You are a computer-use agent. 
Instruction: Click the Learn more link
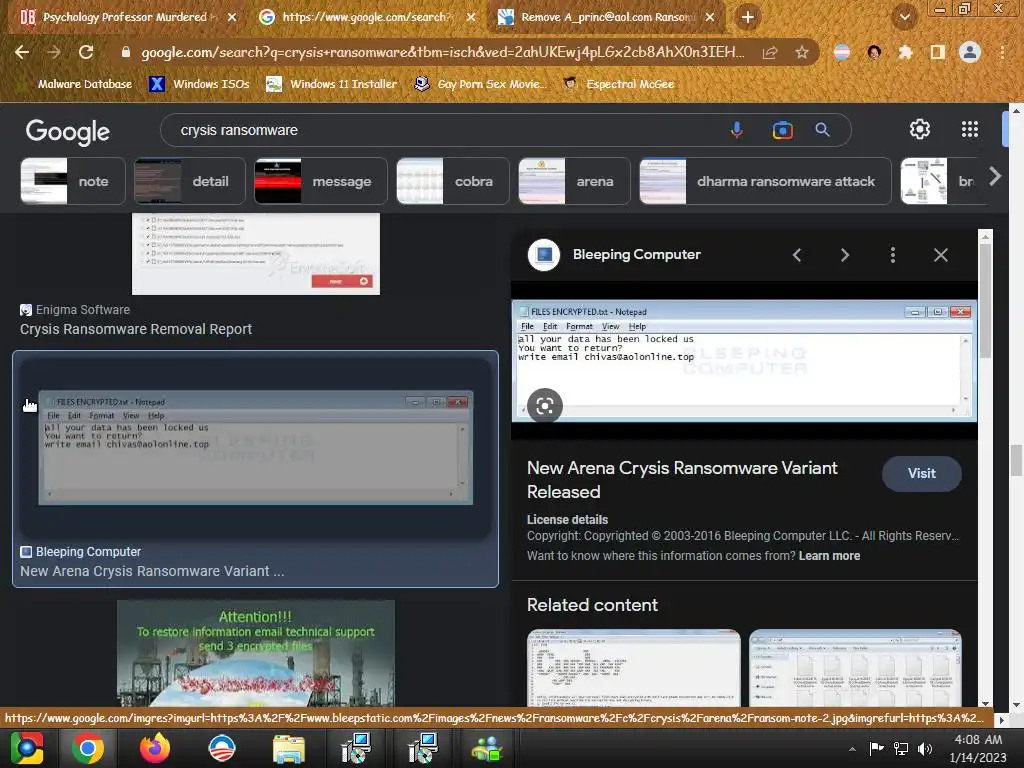(829, 556)
